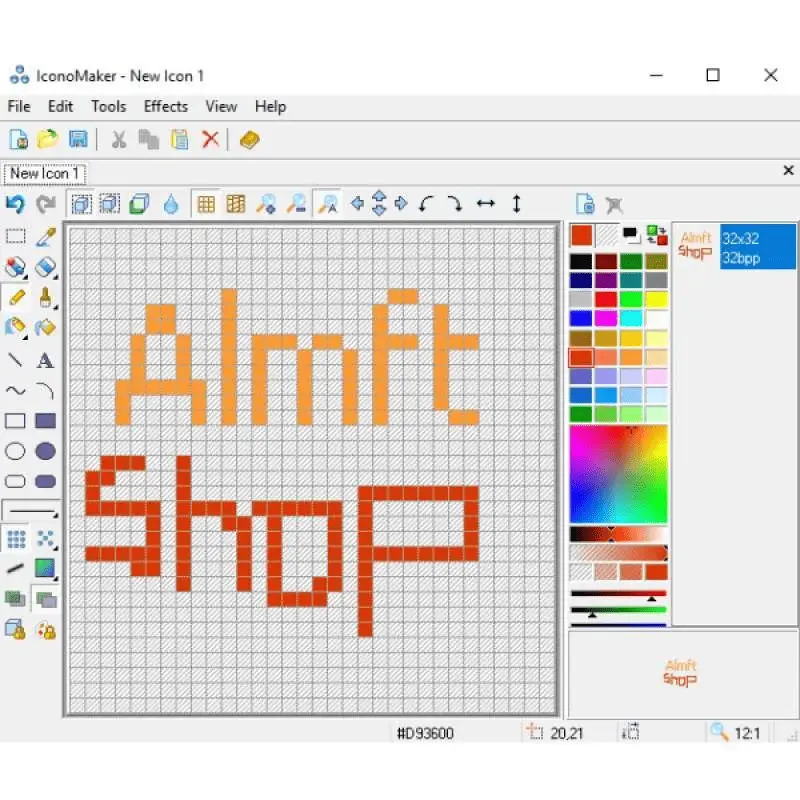800x800 pixels.
Task: Select the arc drawing tool
Action: [45, 391]
